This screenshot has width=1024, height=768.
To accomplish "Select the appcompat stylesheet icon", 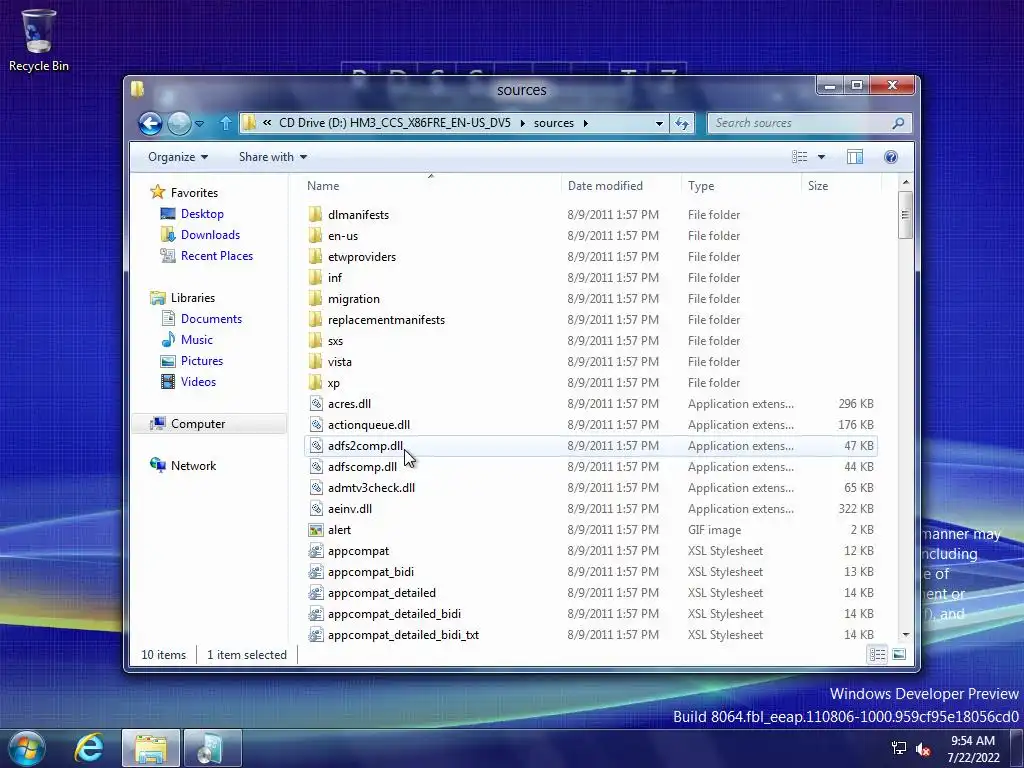I will (316, 551).
